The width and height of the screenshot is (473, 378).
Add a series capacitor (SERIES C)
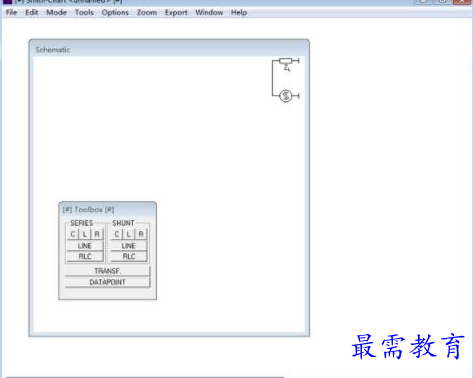click(73, 234)
